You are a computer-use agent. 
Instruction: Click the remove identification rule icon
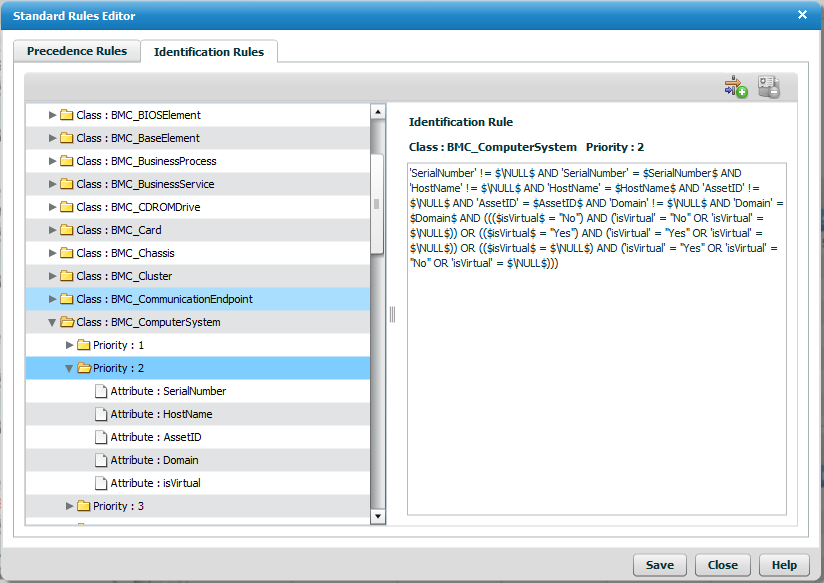769,87
